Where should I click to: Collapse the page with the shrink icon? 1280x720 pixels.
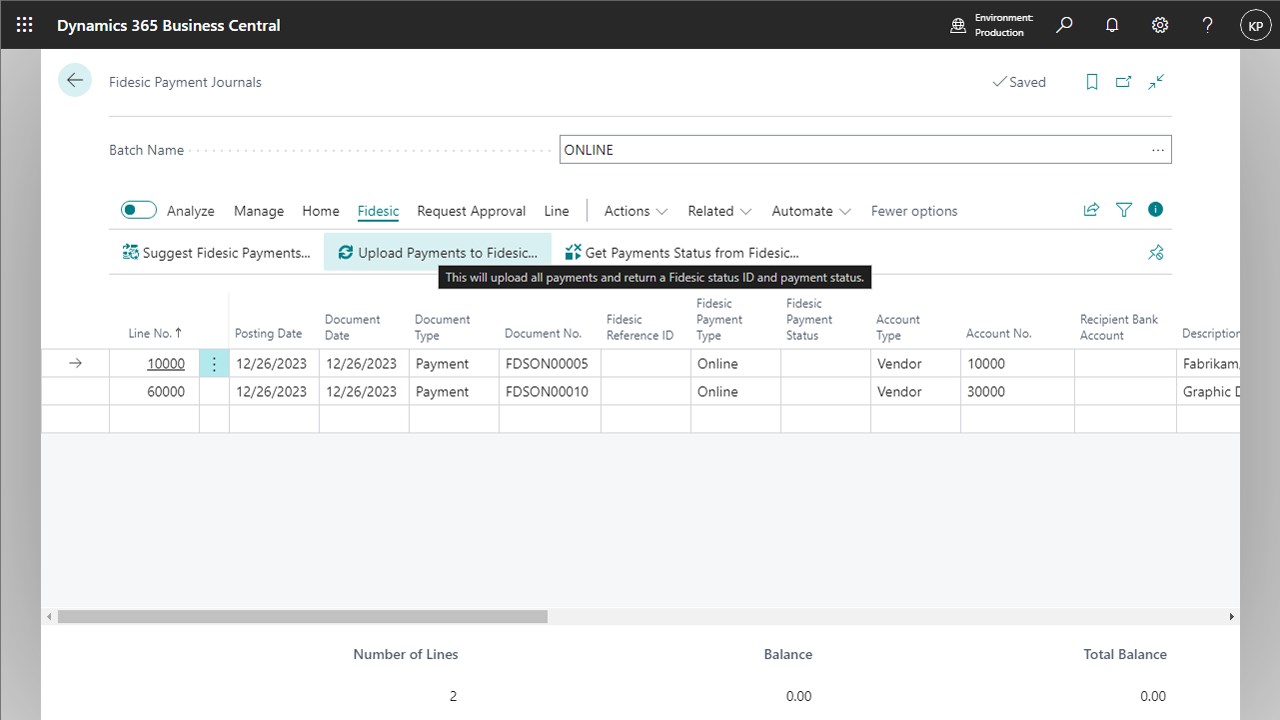(1156, 82)
